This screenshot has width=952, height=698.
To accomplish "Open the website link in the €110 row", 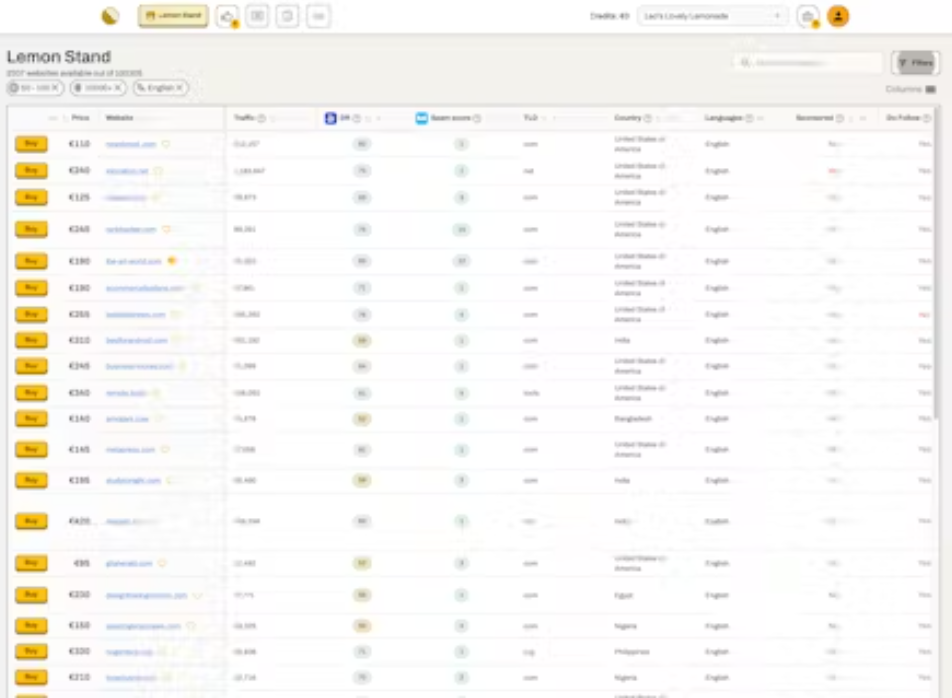I will 131,144.
